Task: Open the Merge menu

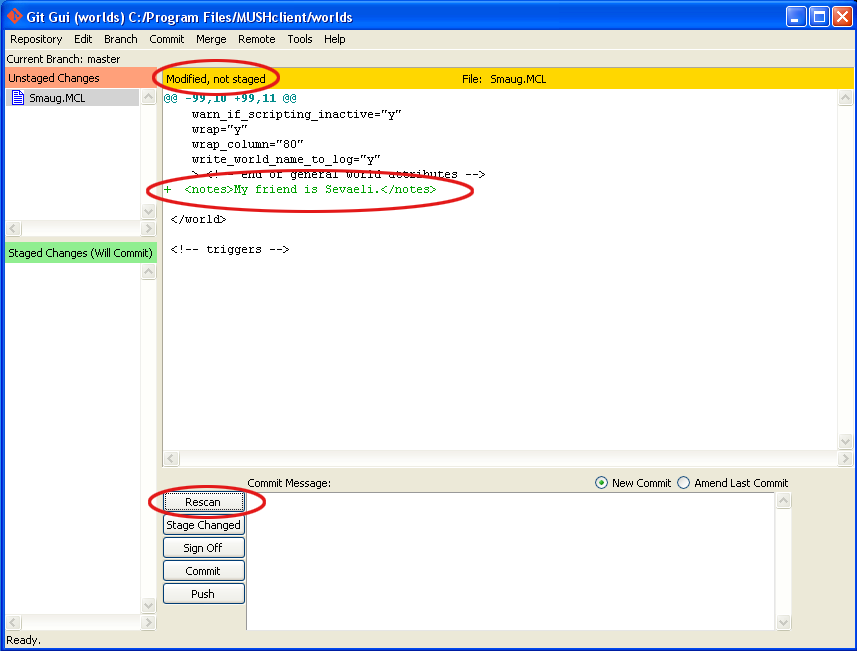Action: point(211,39)
